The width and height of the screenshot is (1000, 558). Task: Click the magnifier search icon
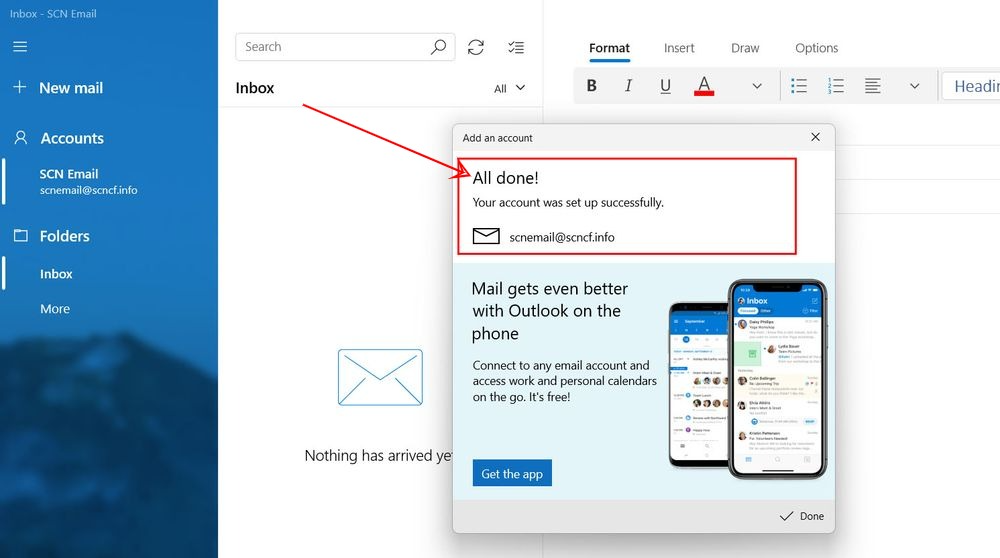point(438,47)
